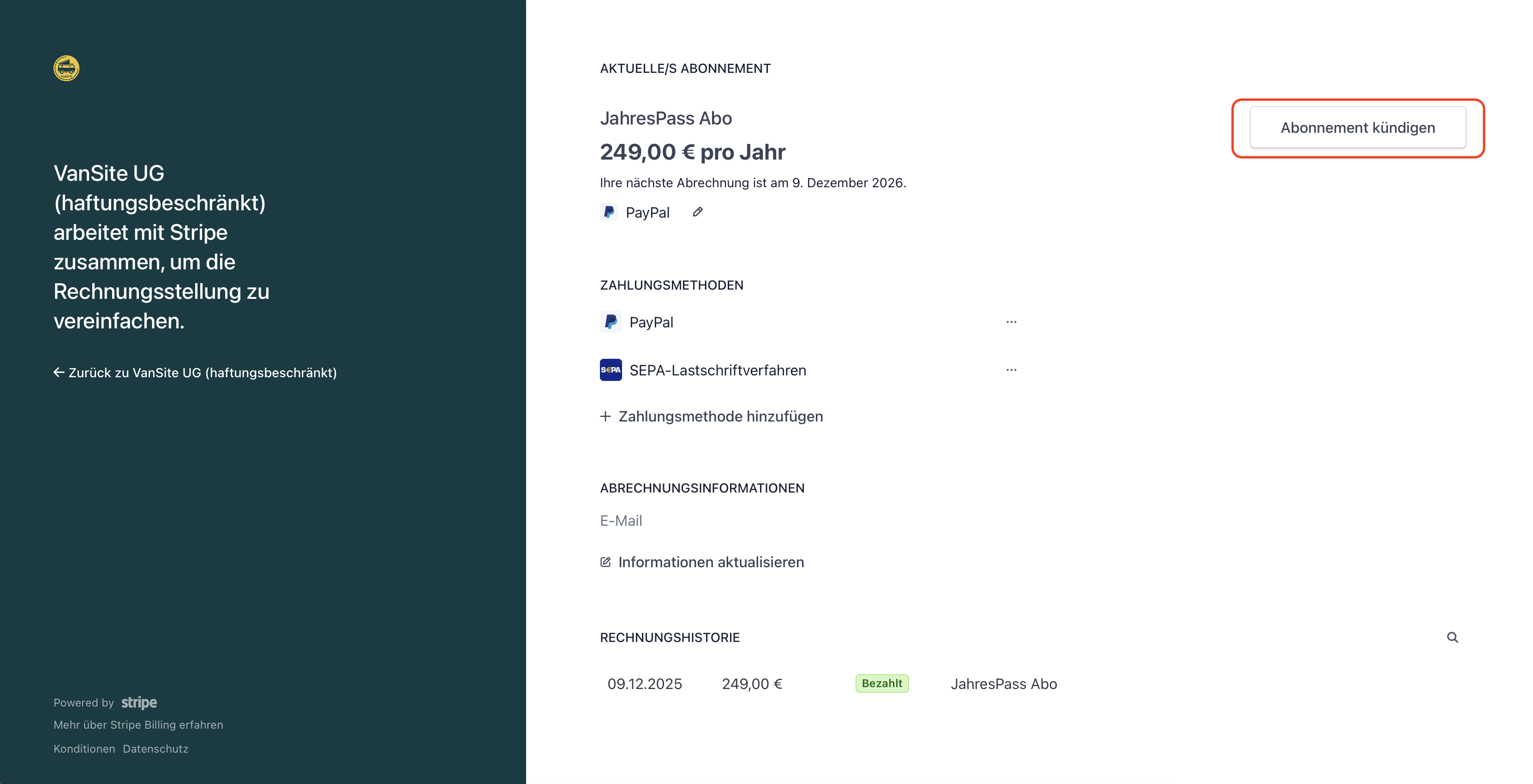Click the plus icon to add payment method

click(x=605, y=416)
